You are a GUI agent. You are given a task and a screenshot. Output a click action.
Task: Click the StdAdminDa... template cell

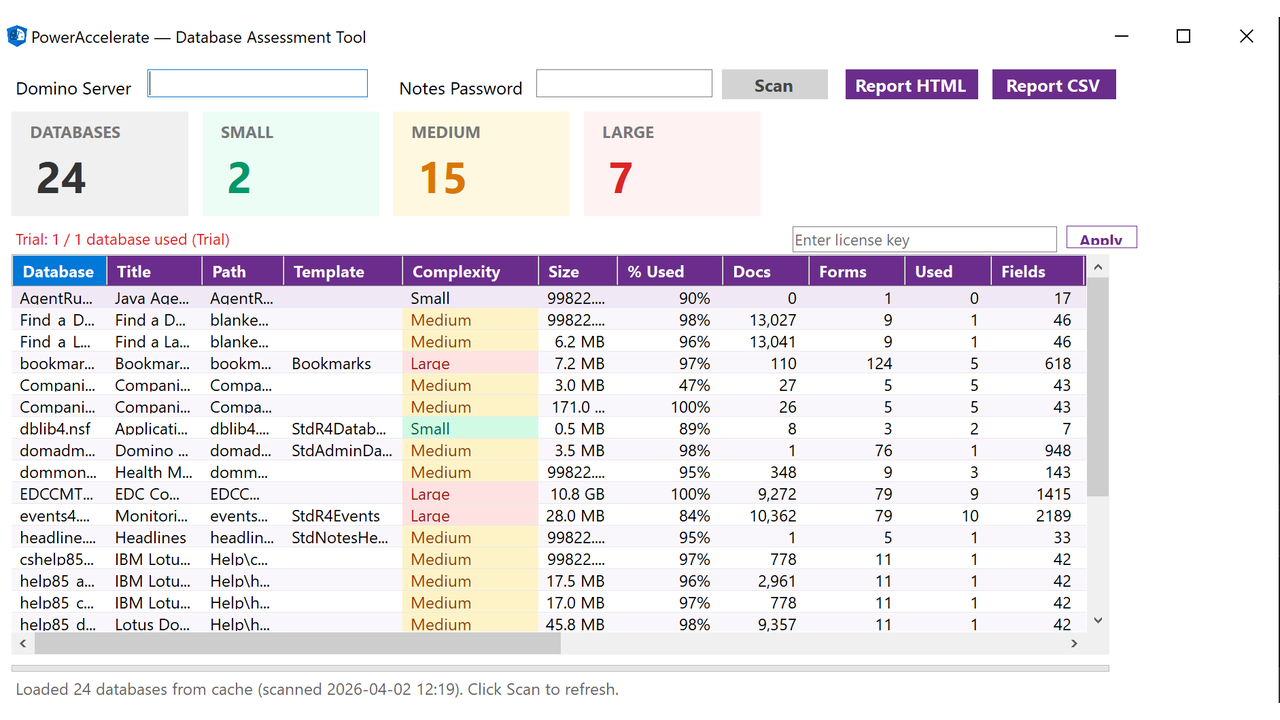pos(343,450)
